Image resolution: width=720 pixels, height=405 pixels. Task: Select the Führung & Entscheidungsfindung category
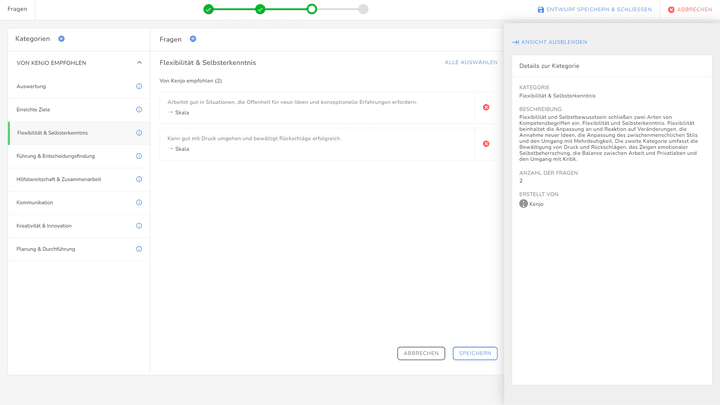pos(56,156)
